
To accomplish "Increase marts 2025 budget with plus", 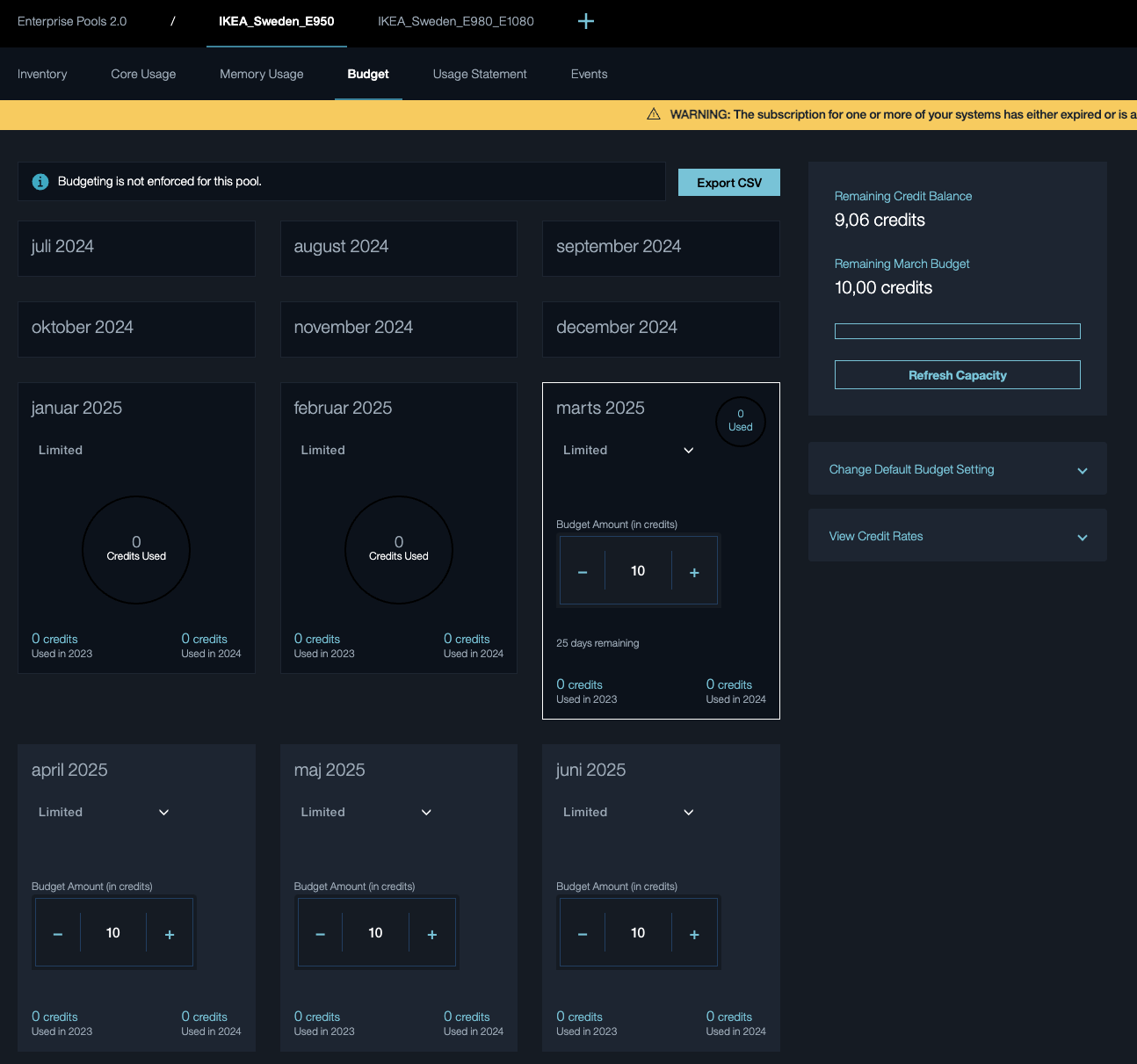I will 694,572.
